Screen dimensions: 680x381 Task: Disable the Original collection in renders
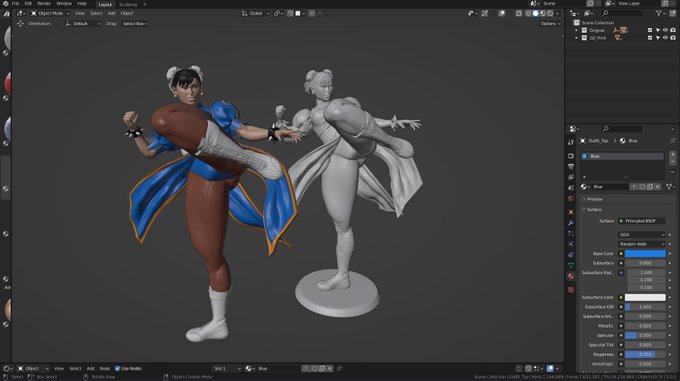673,30
